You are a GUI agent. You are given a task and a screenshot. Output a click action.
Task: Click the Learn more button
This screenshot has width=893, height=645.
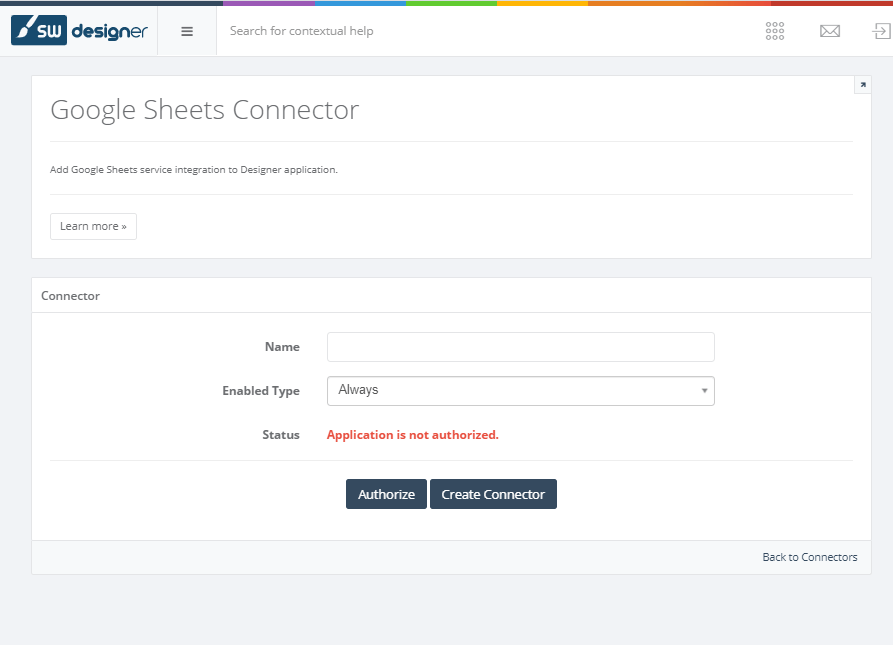click(x=93, y=227)
